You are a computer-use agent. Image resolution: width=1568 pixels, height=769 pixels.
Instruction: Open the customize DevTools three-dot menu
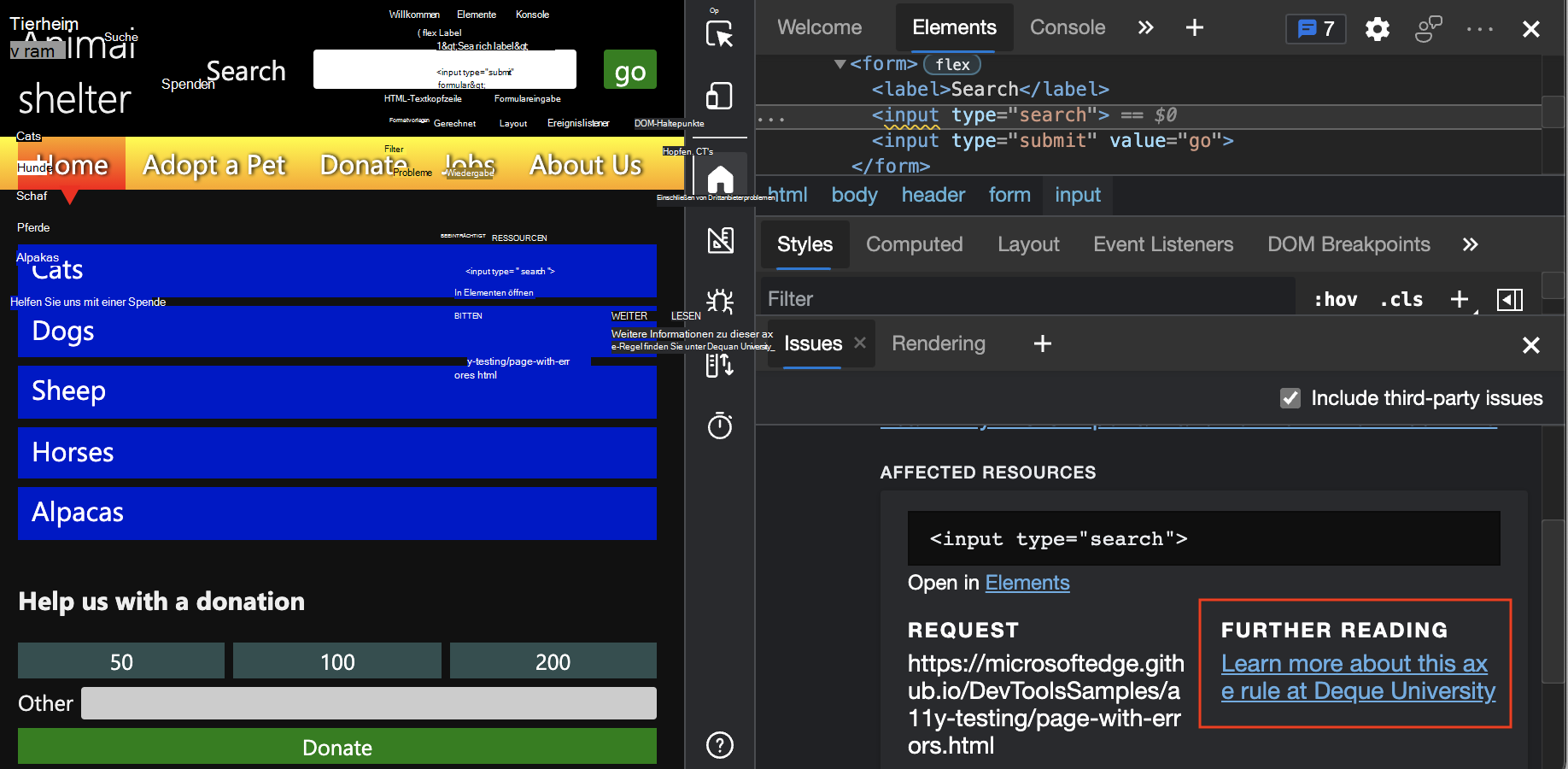(1480, 29)
